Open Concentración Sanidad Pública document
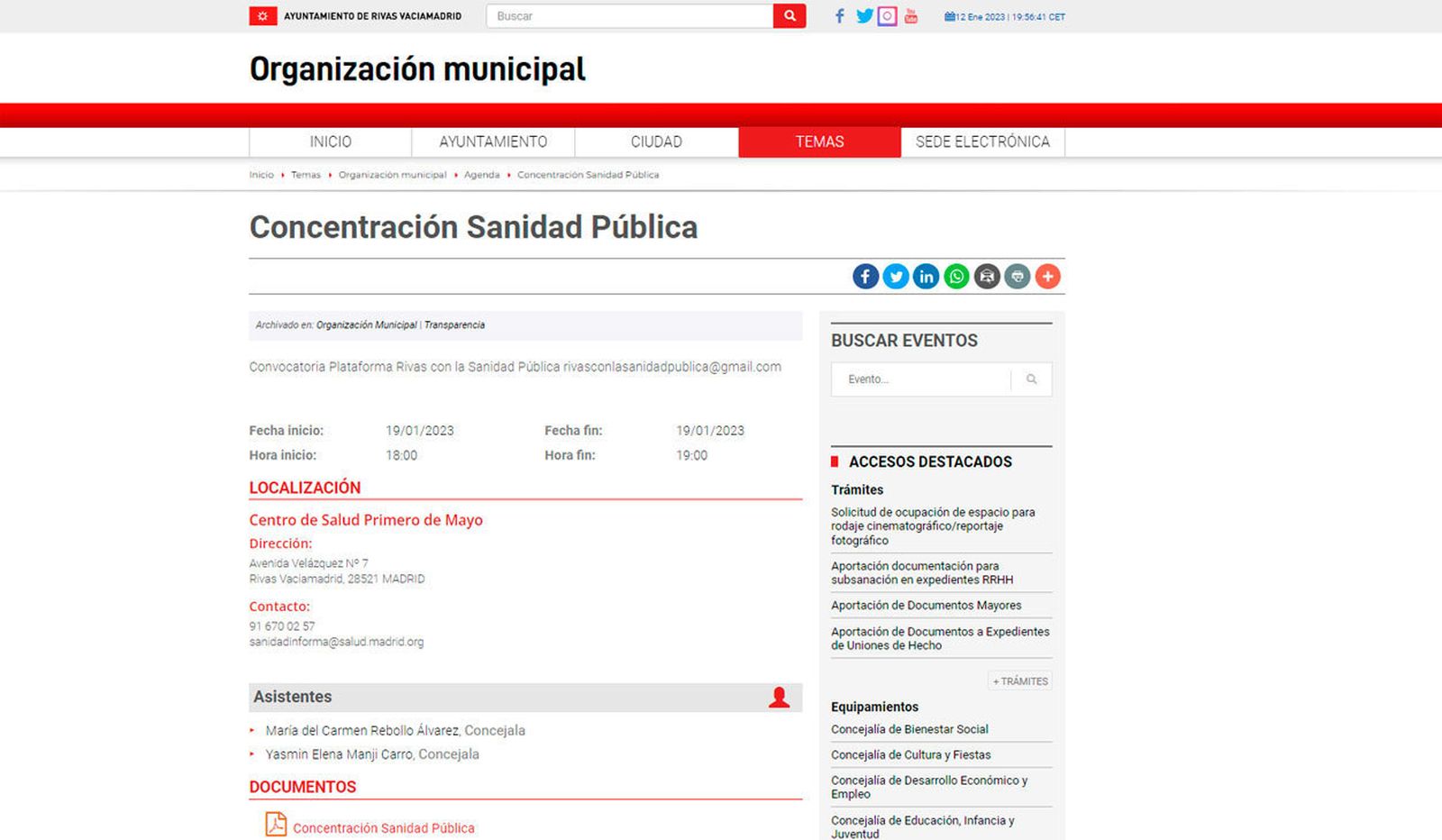1442x840 pixels. click(x=383, y=828)
